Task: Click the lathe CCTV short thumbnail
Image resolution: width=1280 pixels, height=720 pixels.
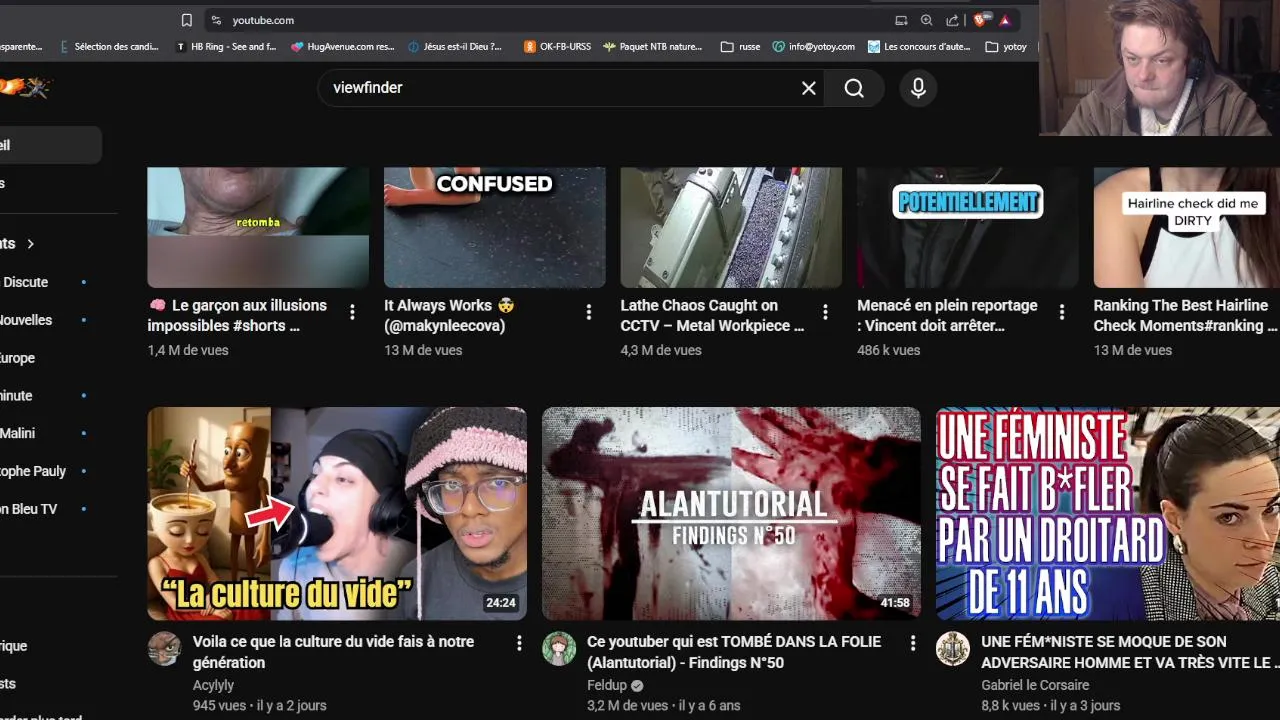Action: pos(731,227)
